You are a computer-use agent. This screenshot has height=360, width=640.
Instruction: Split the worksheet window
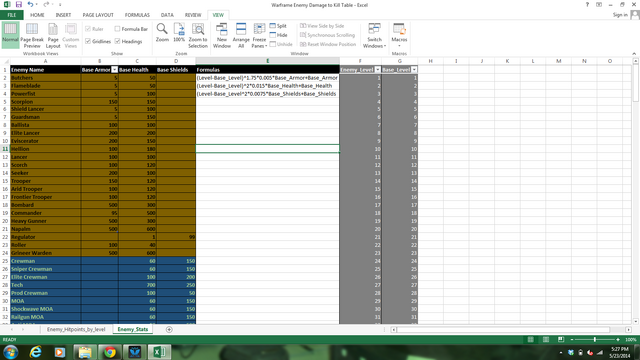click(x=278, y=26)
